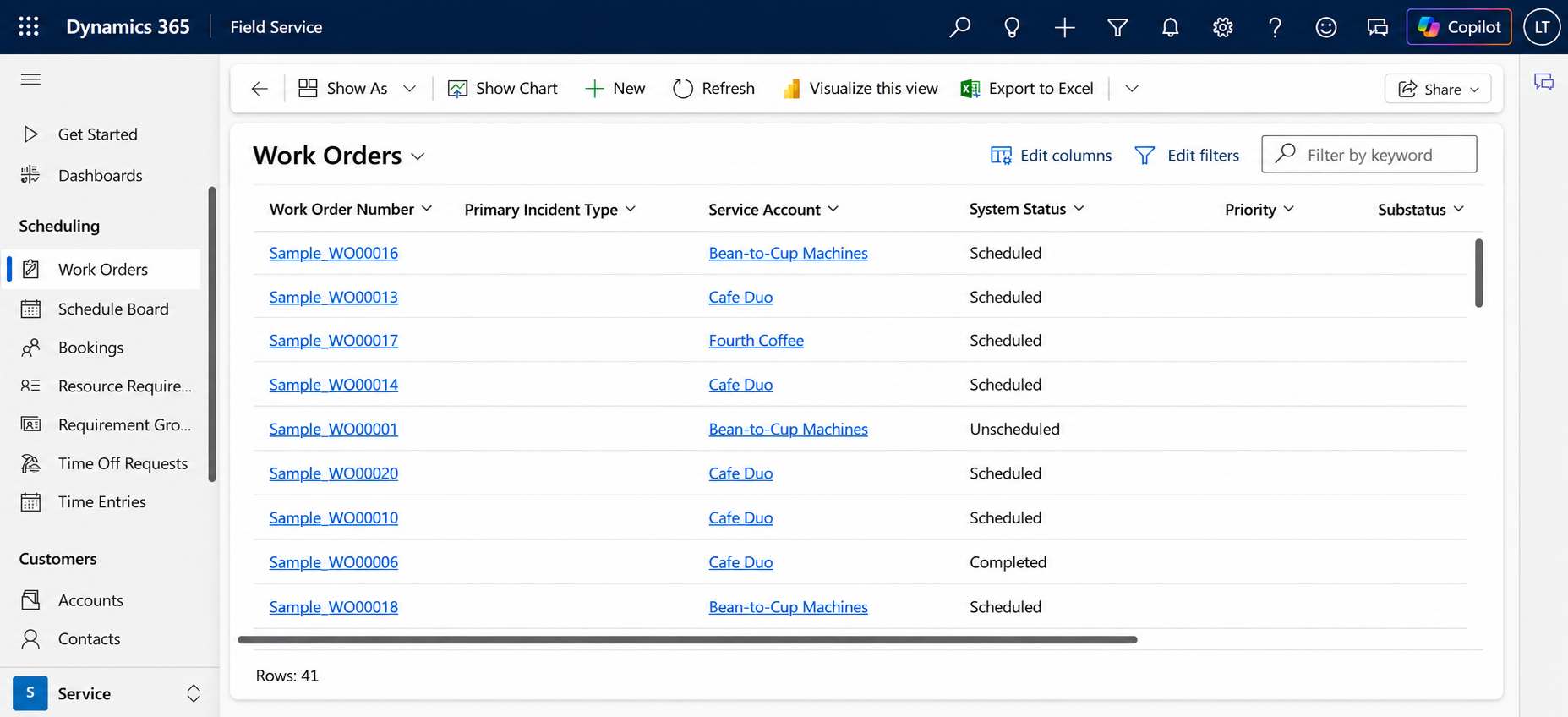1568x717 pixels.
Task: Open notifications bell icon
Action: tap(1170, 27)
